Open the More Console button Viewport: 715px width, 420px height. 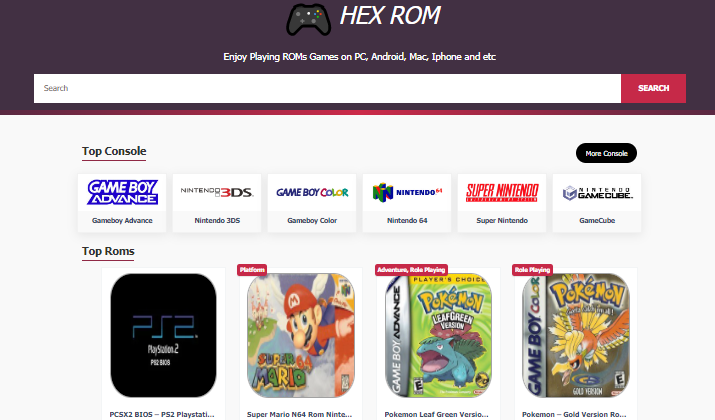tap(606, 153)
